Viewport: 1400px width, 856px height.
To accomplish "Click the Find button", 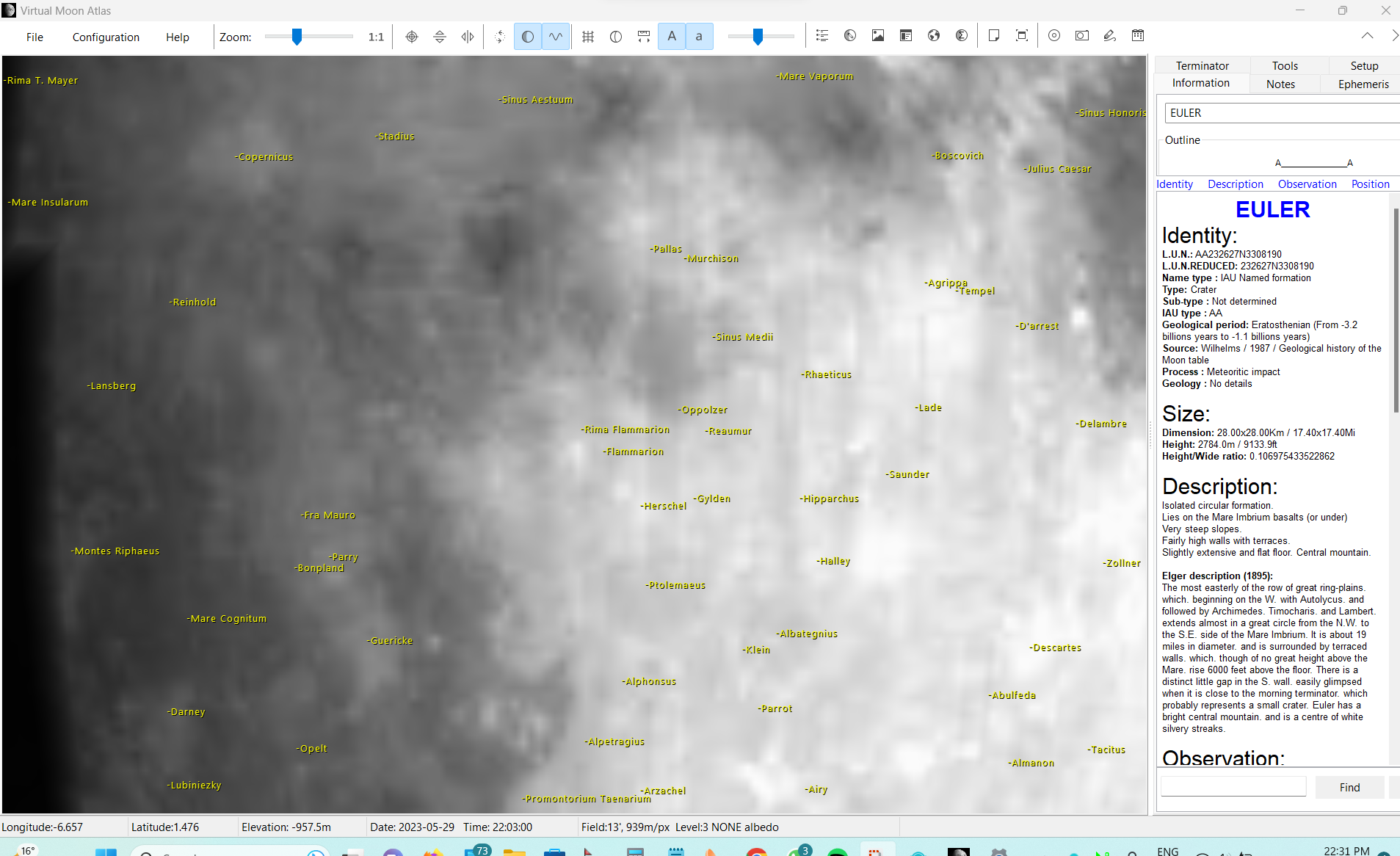I will 1349,787.
